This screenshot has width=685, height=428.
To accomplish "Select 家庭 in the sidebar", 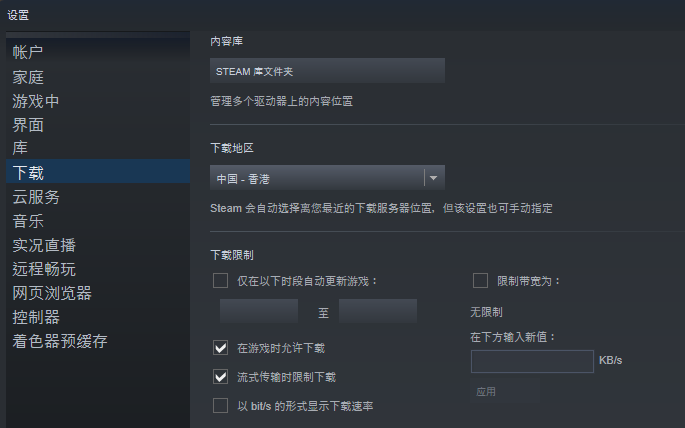I will click(x=28, y=77).
